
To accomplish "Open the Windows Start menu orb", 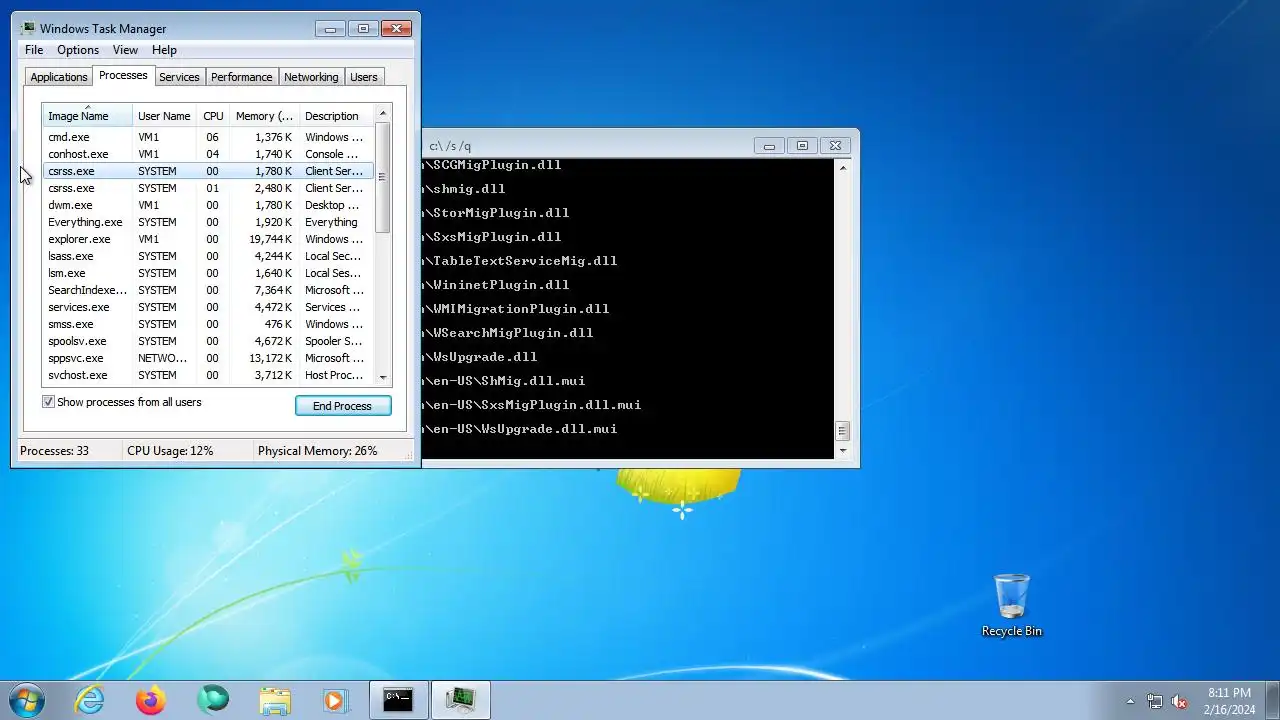I will coord(27,700).
